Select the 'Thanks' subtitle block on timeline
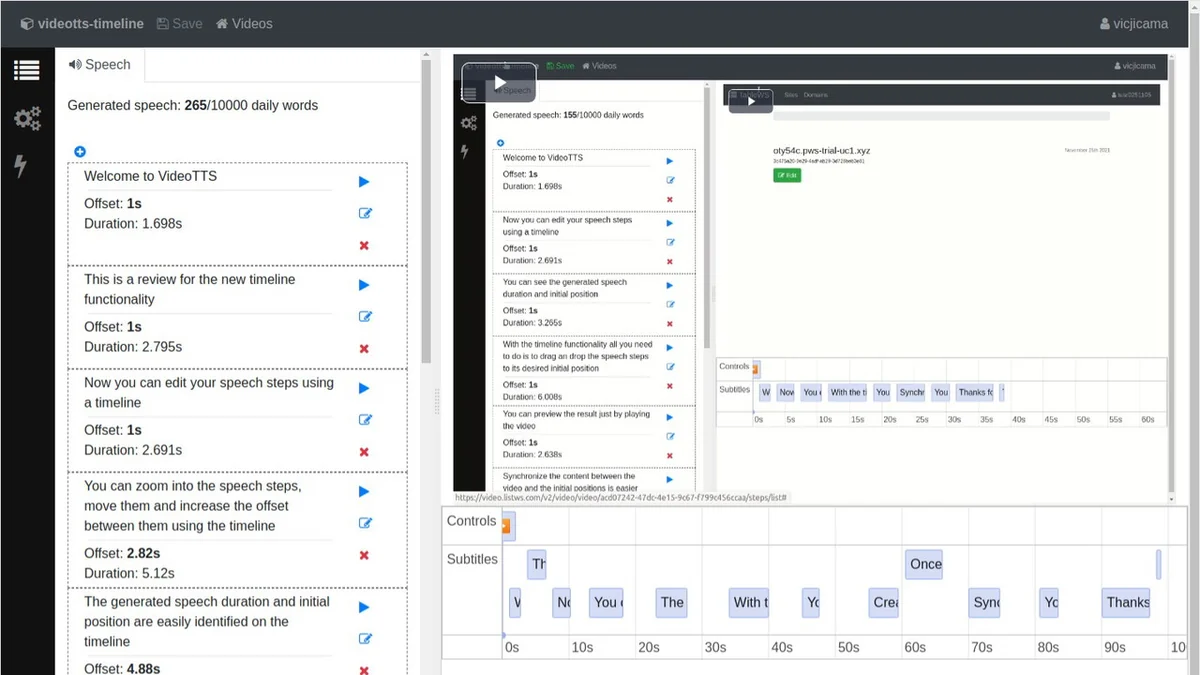Image resolution: width=1200 pixels, height=675 pixels. click(x=1127, y=602)
